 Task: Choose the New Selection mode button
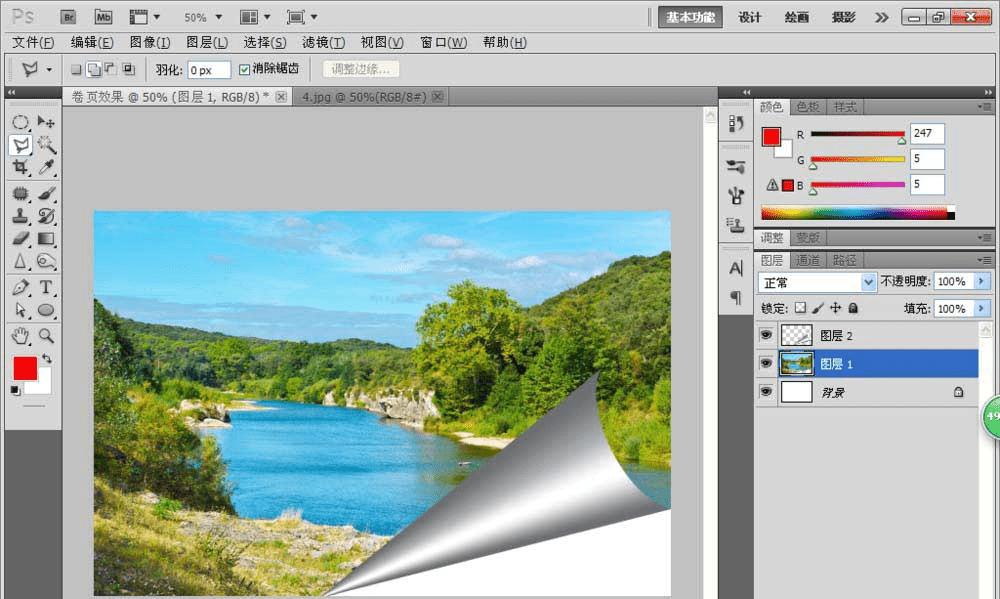[x=76, y=70]
